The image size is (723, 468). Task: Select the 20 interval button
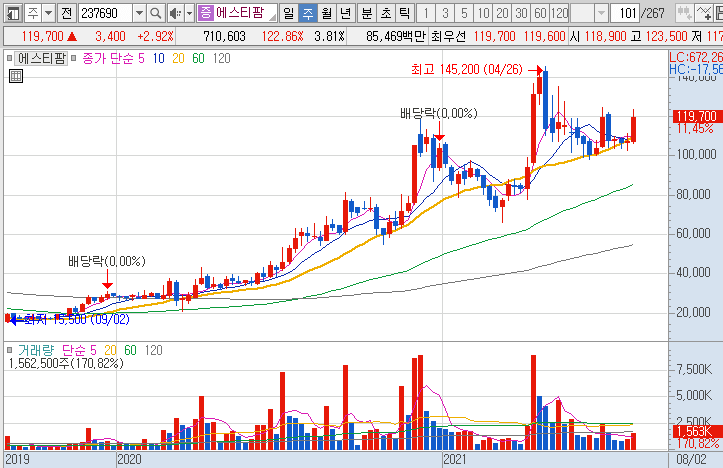(x=502, y=13)
